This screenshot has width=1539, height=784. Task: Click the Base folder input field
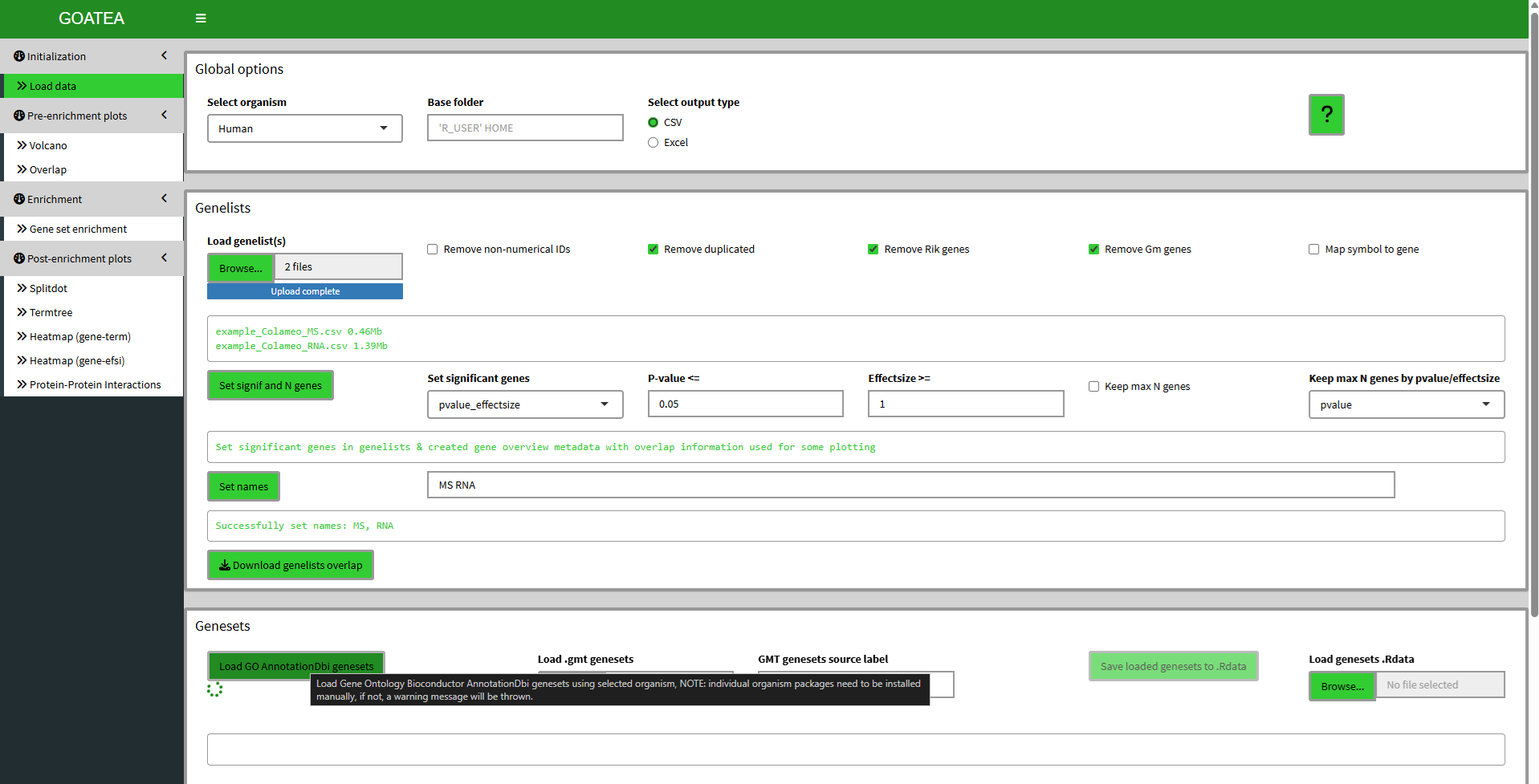[x=525, y=128]
